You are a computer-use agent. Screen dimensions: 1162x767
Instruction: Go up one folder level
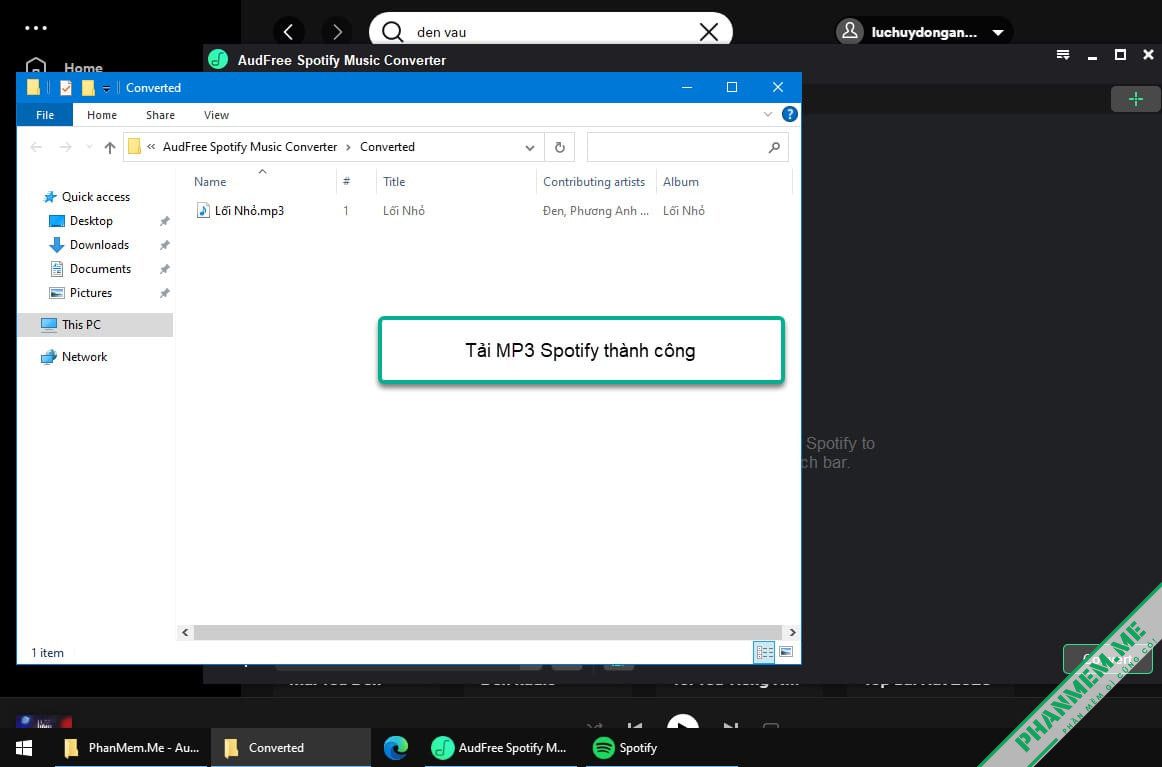[x=110, y=147]
